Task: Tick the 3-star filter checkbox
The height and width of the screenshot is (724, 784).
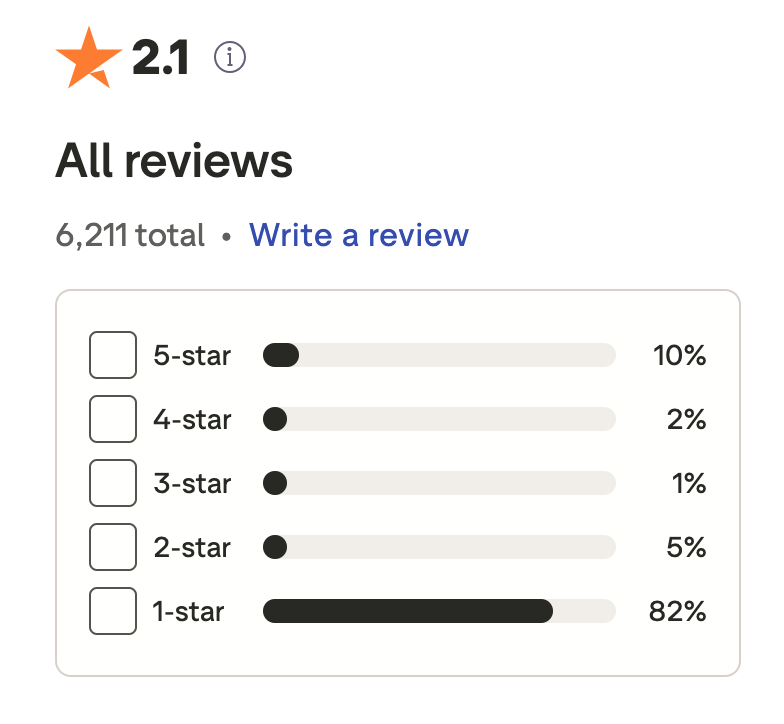Action: pos(113,483)
